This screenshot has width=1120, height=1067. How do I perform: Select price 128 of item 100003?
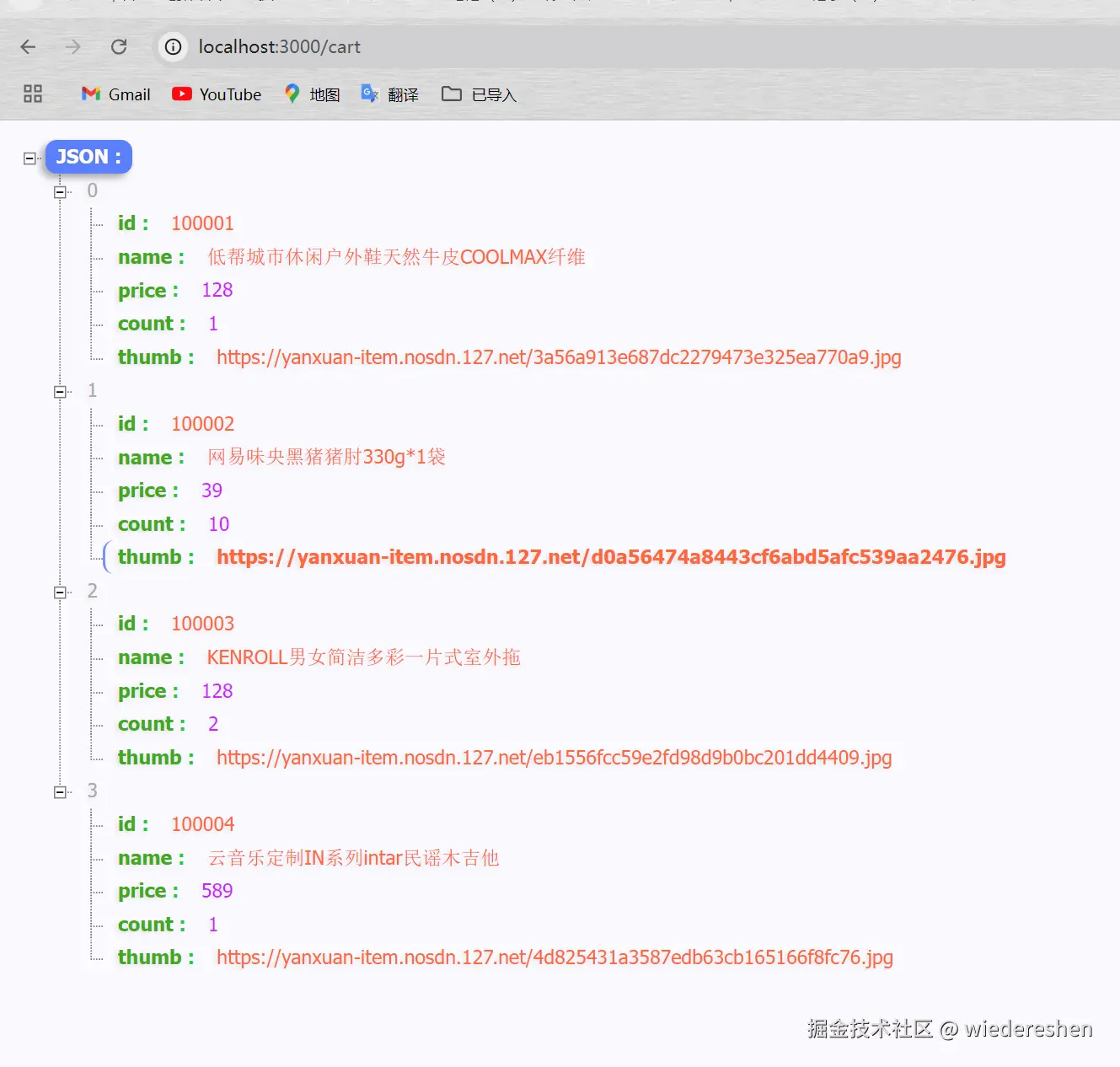tap(217, 691)
